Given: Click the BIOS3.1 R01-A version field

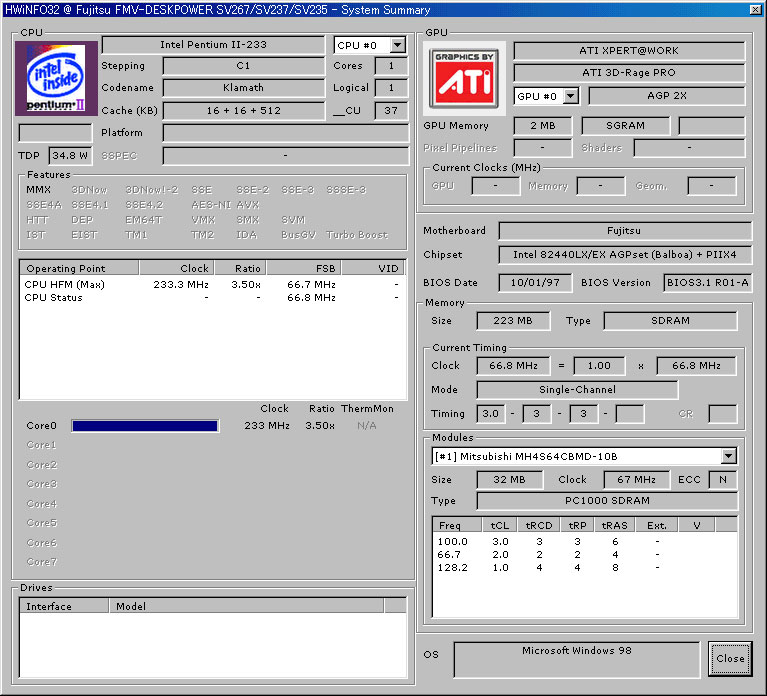Looking at the screenshot, I should click(x=707, y=283).
